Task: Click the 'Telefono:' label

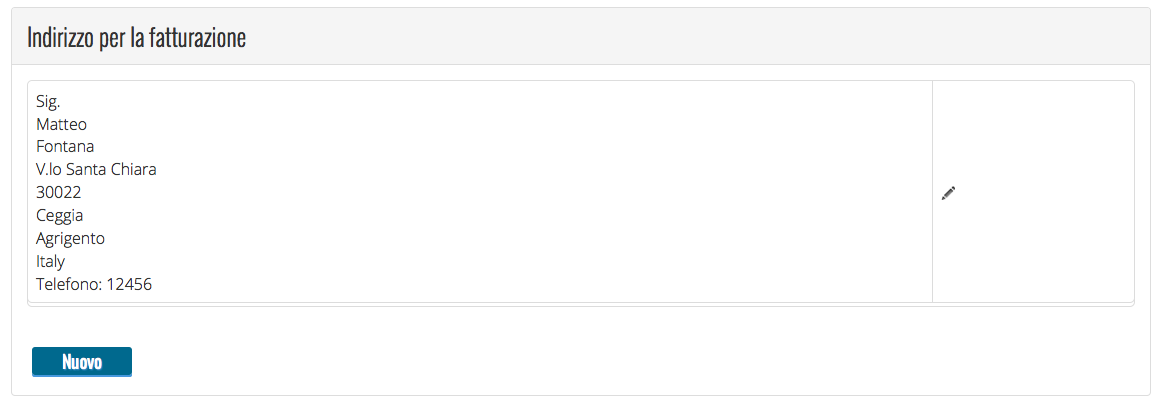Action: (x=69, y=285)
